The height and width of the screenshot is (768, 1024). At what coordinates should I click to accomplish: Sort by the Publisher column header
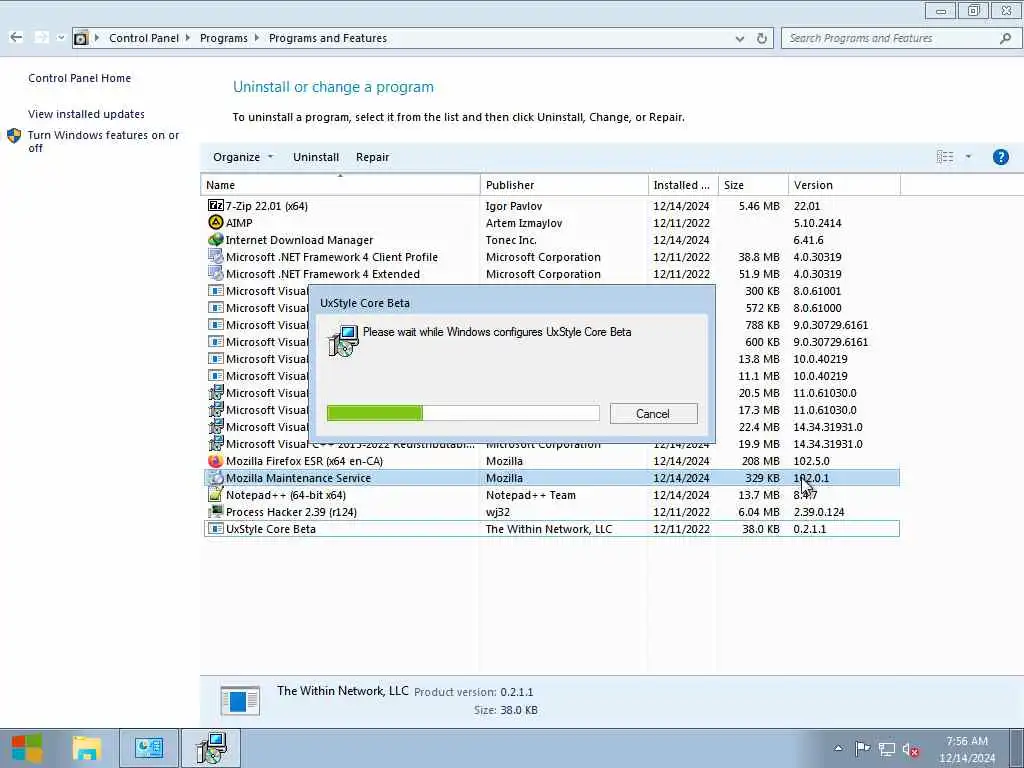point(564,185)
